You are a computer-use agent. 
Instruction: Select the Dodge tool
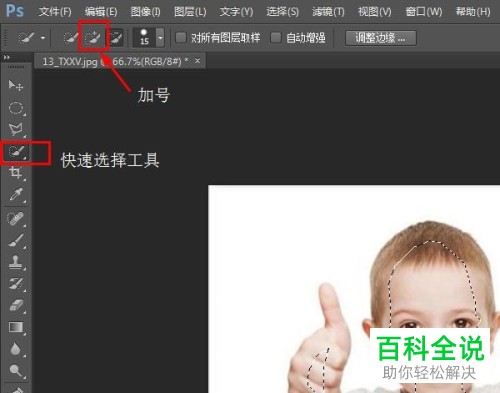16,371
